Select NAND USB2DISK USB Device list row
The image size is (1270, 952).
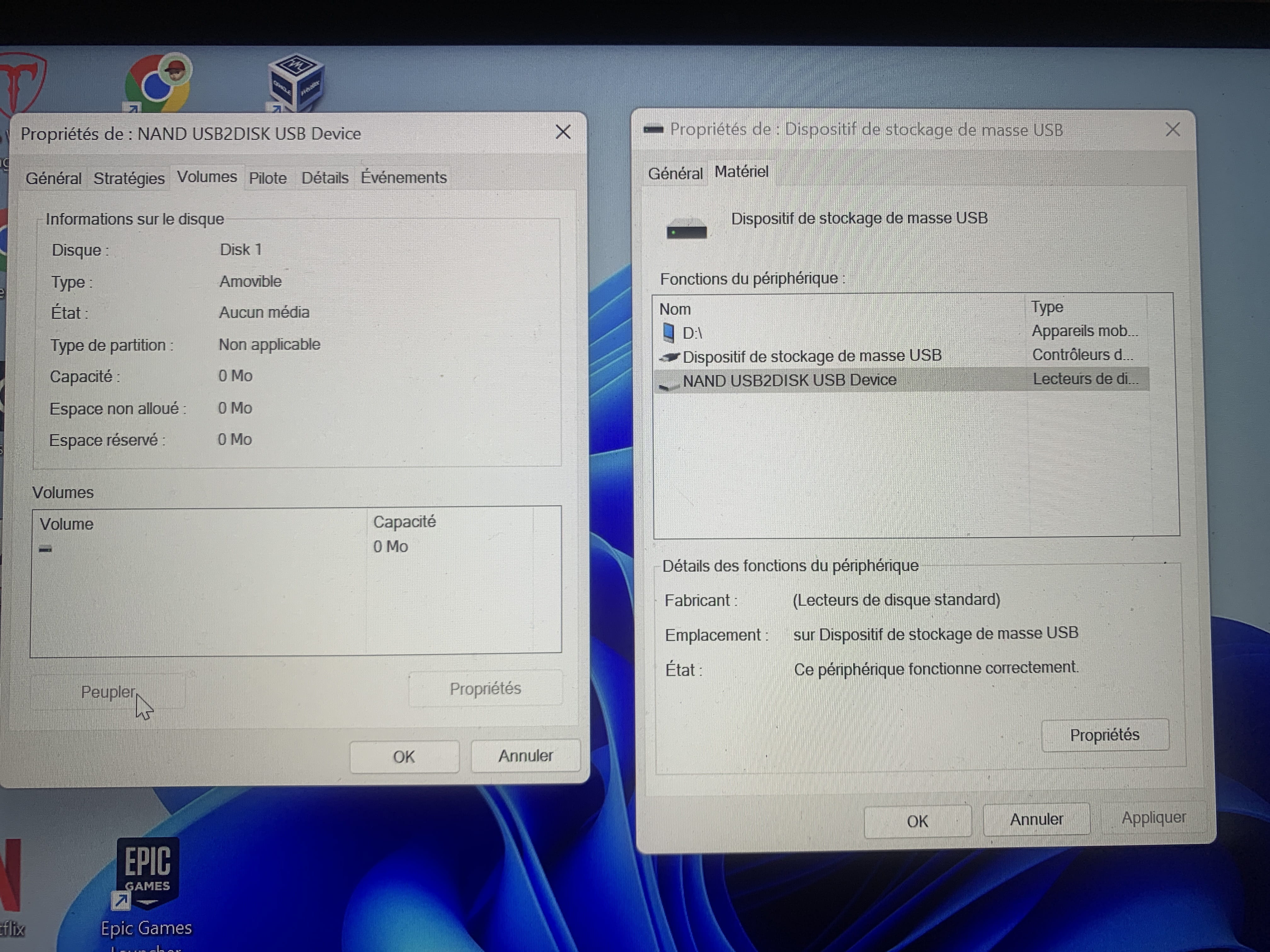pyautogui.click(x=789, y=380)
